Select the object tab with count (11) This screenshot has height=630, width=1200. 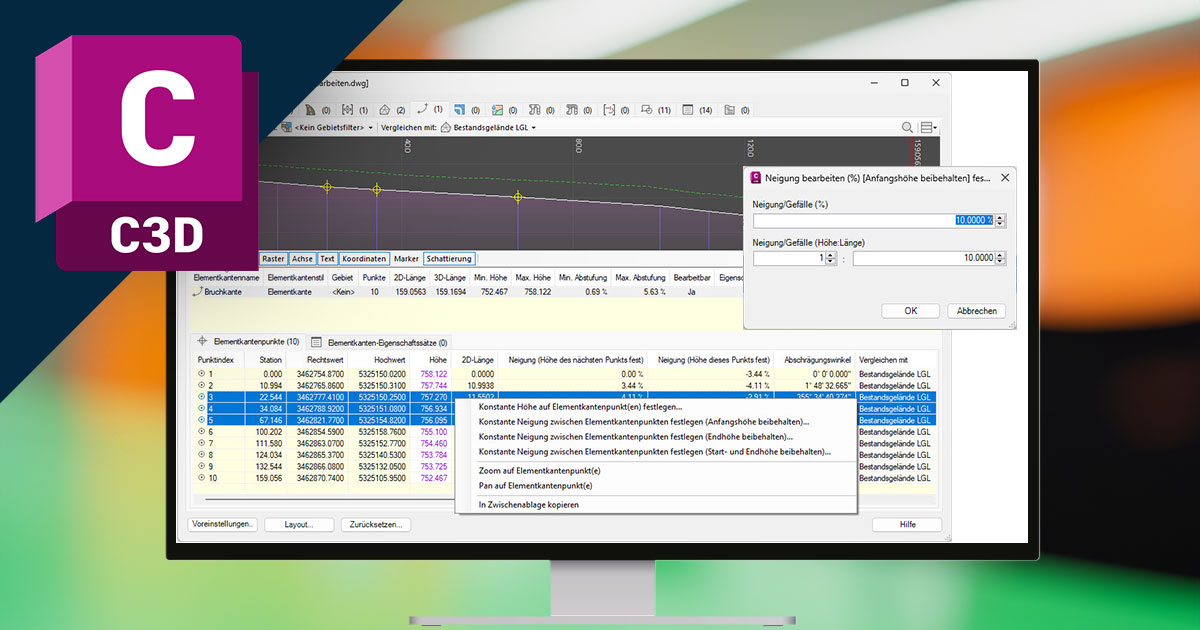[x=655, y=110]
